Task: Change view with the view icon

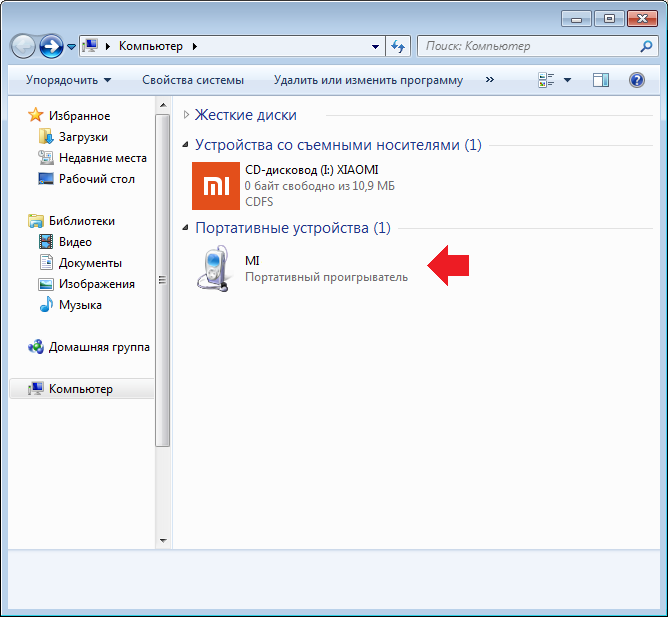Action: point(546,80)
